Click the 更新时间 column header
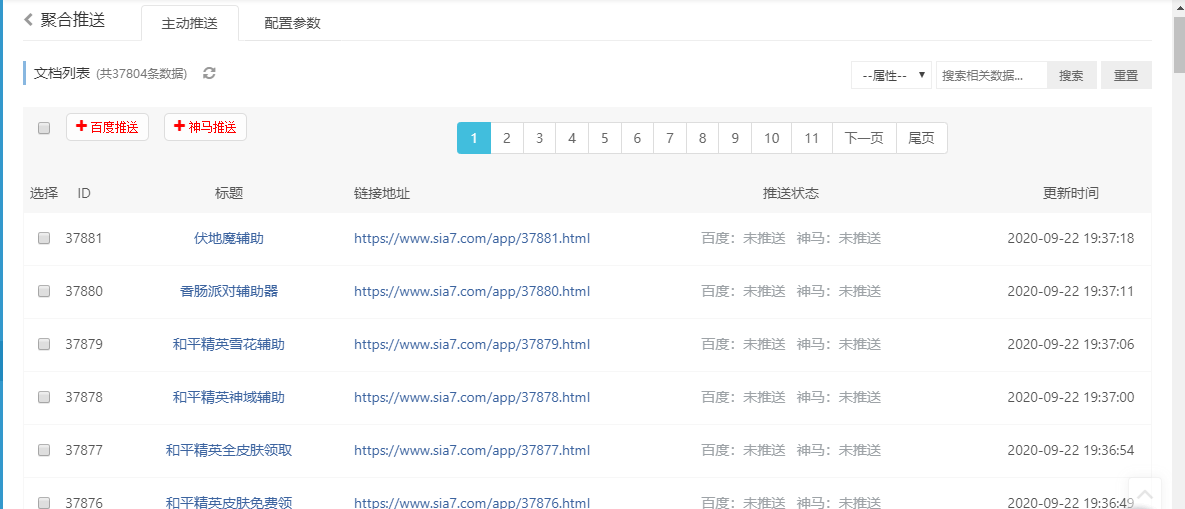The image size is (1185, 509). [1071, 193]
